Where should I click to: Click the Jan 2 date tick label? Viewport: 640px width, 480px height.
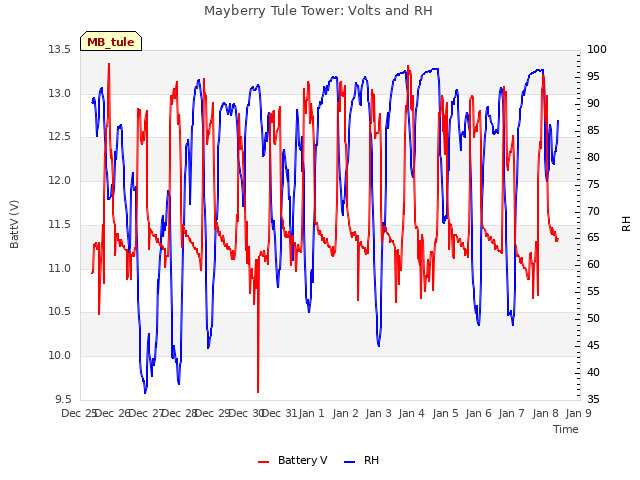345,413
